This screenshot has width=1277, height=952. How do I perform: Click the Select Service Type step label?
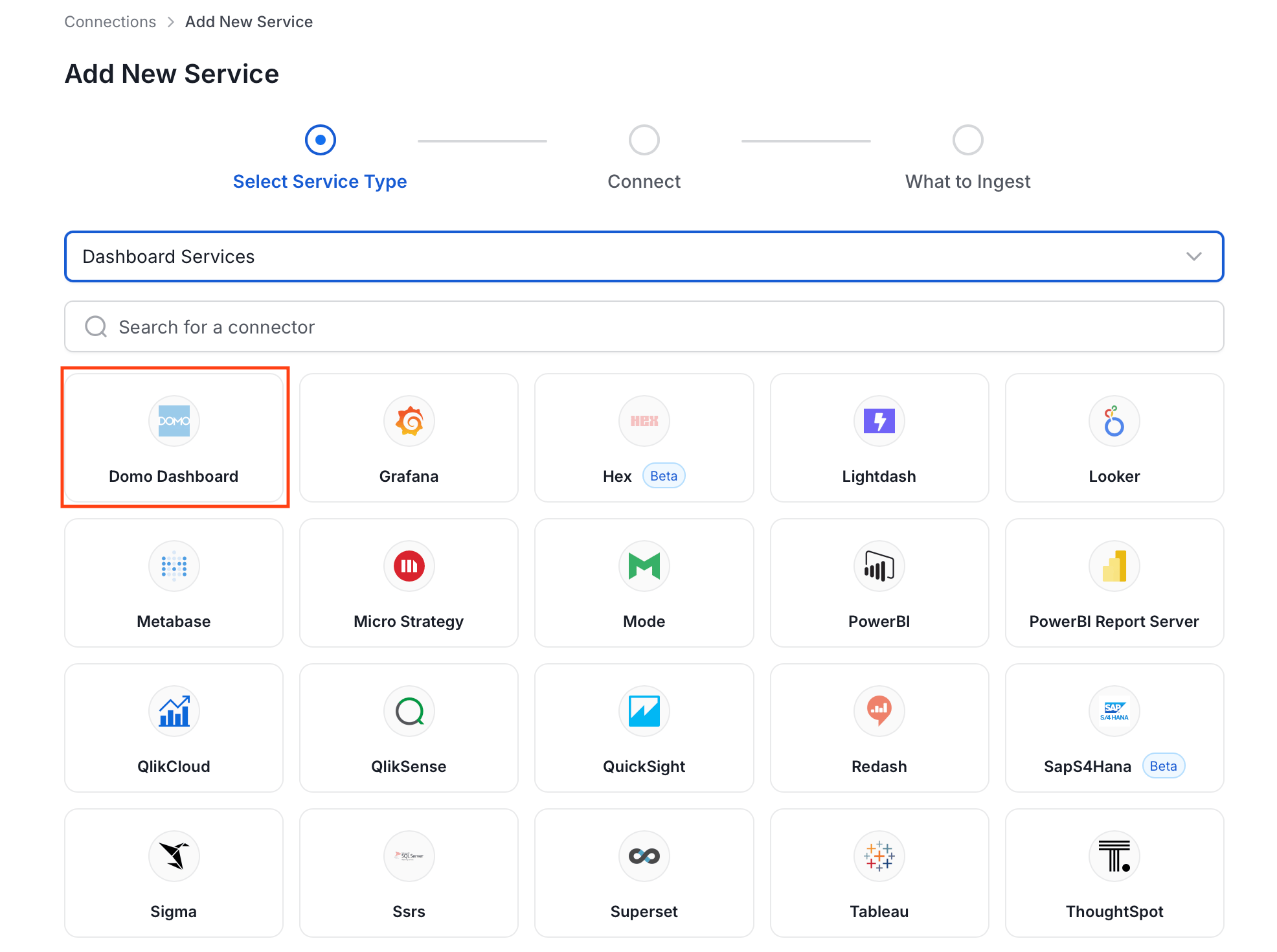(320, 181)
